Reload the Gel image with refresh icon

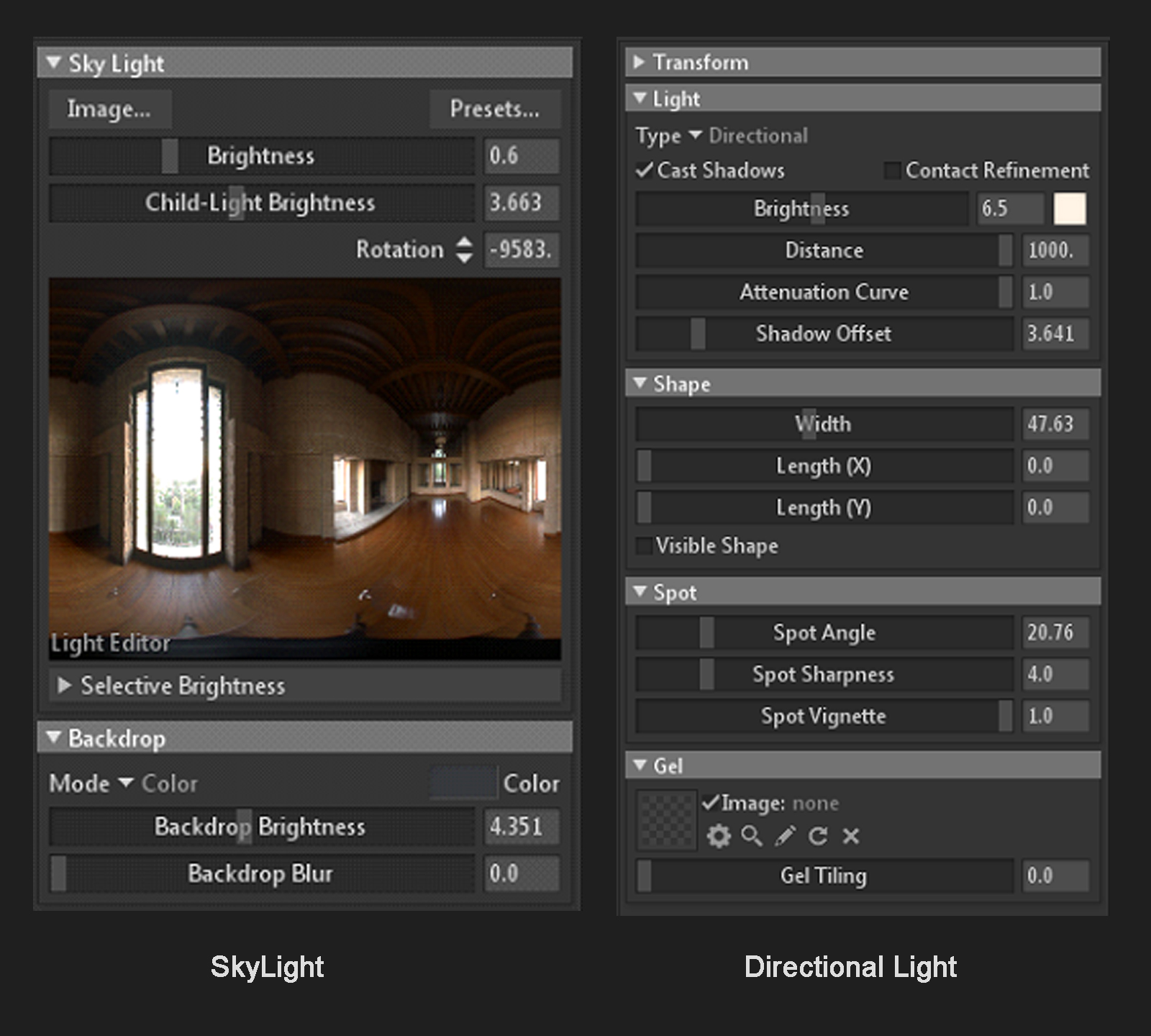click(x=818, y=836)
